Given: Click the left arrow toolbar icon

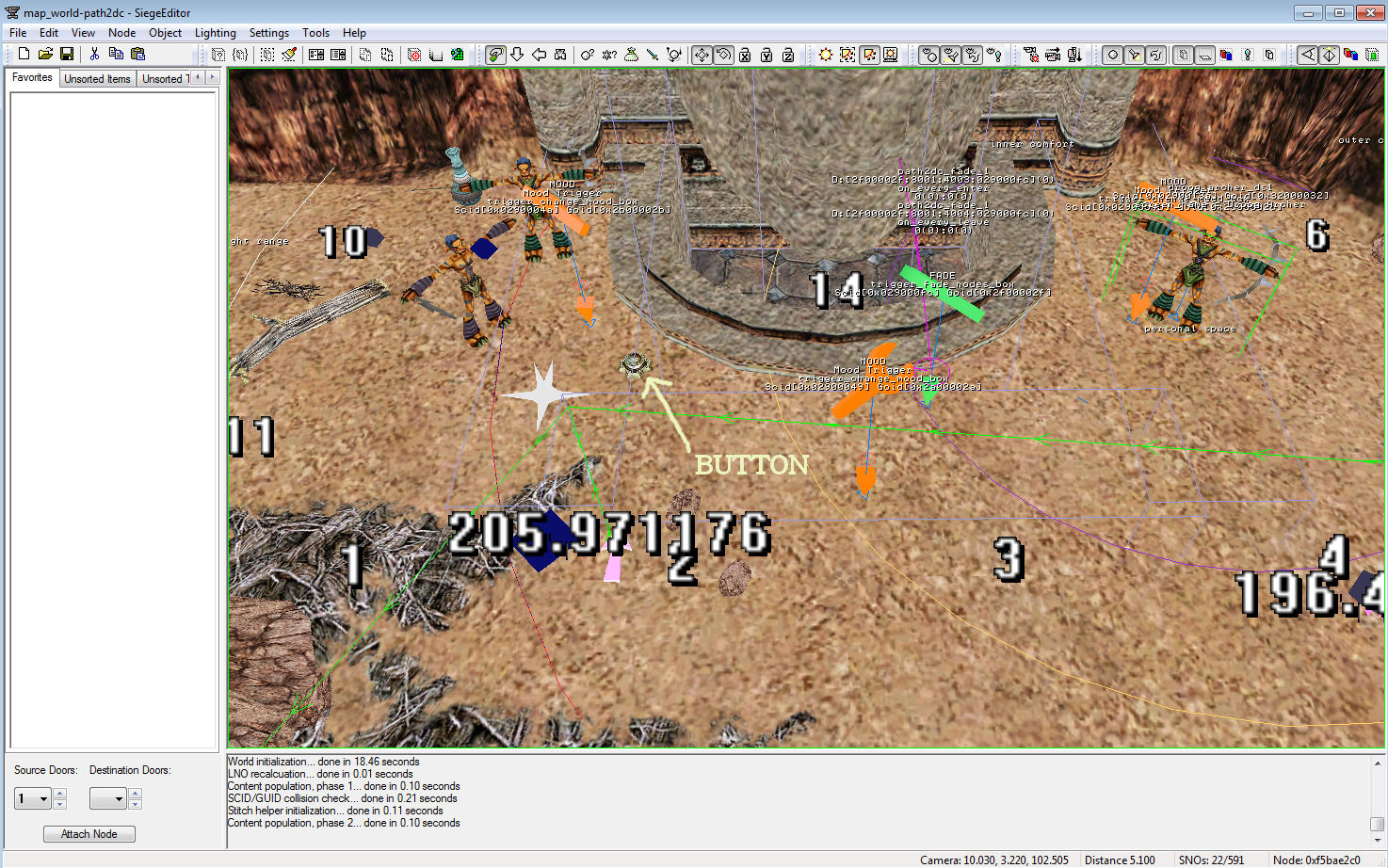Looking at the screenshot, I should click(539, 55).
